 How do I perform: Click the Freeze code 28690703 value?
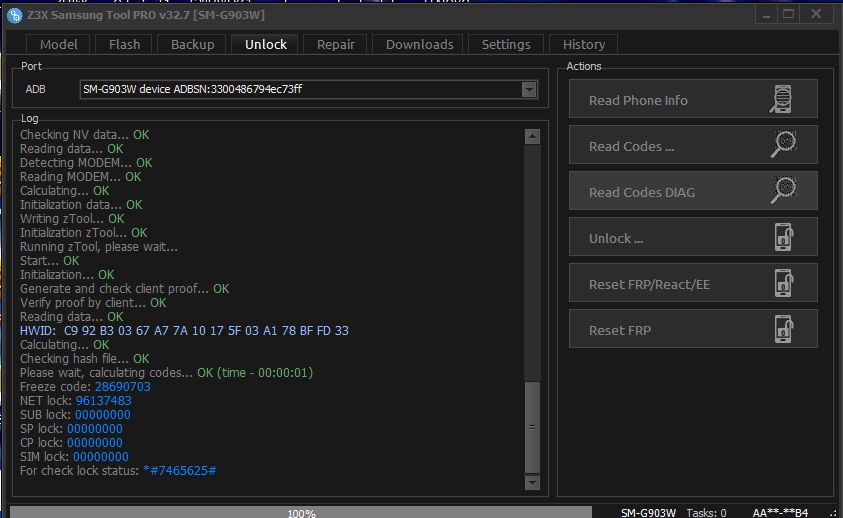123,387
